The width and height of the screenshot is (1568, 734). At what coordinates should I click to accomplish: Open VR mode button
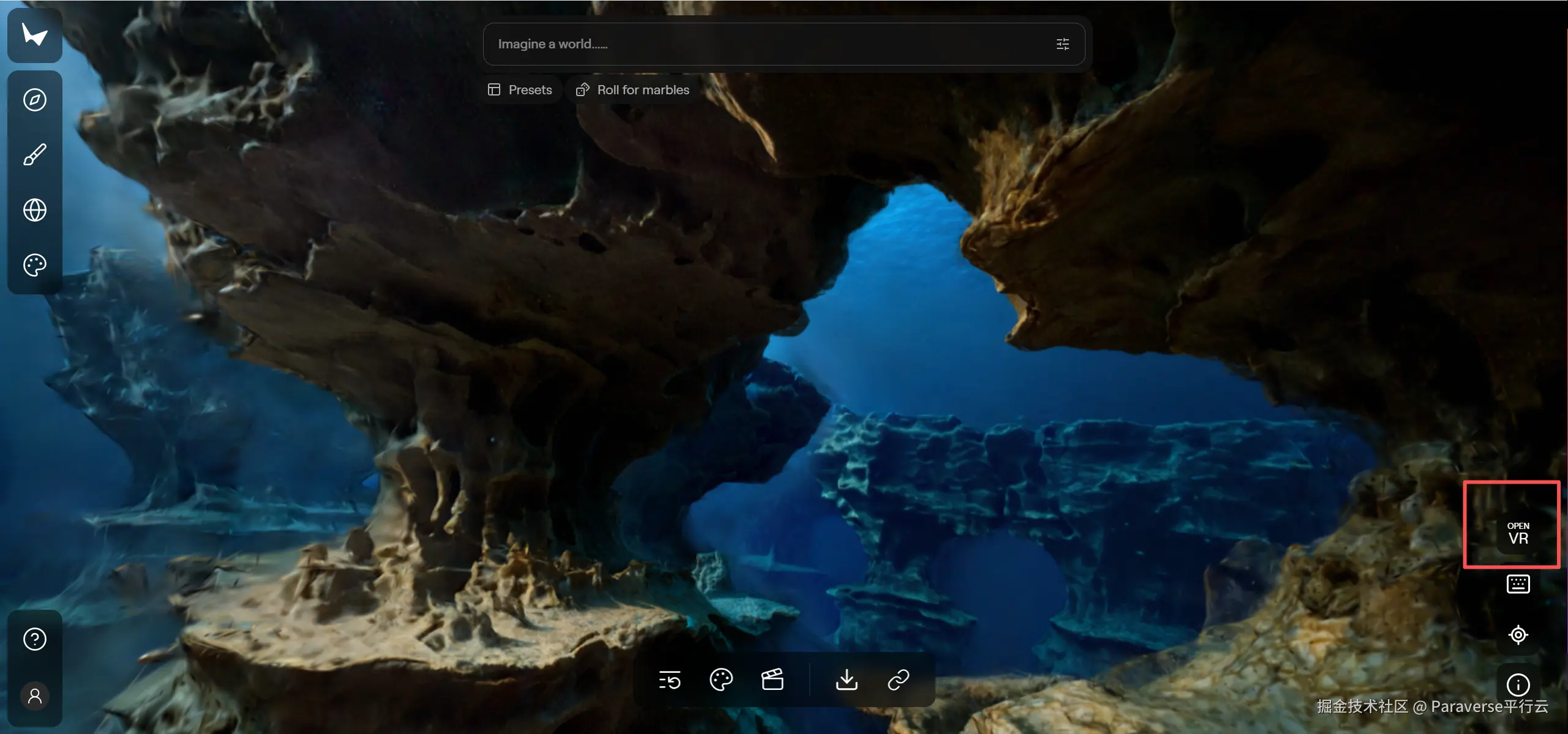(1517, 534)
